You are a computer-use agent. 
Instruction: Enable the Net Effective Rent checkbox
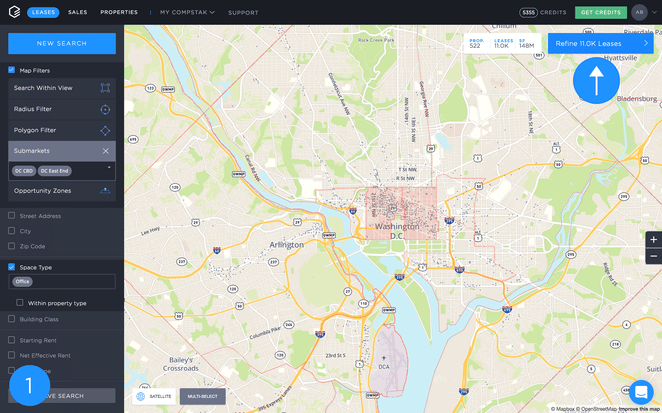[x=12, y=355]
